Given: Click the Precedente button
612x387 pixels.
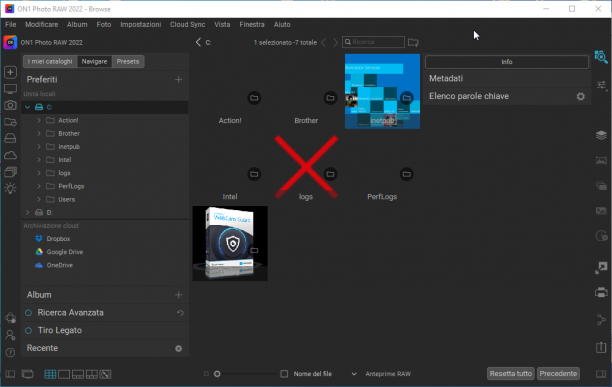Looking at the screenshot, I should point(558,373).
